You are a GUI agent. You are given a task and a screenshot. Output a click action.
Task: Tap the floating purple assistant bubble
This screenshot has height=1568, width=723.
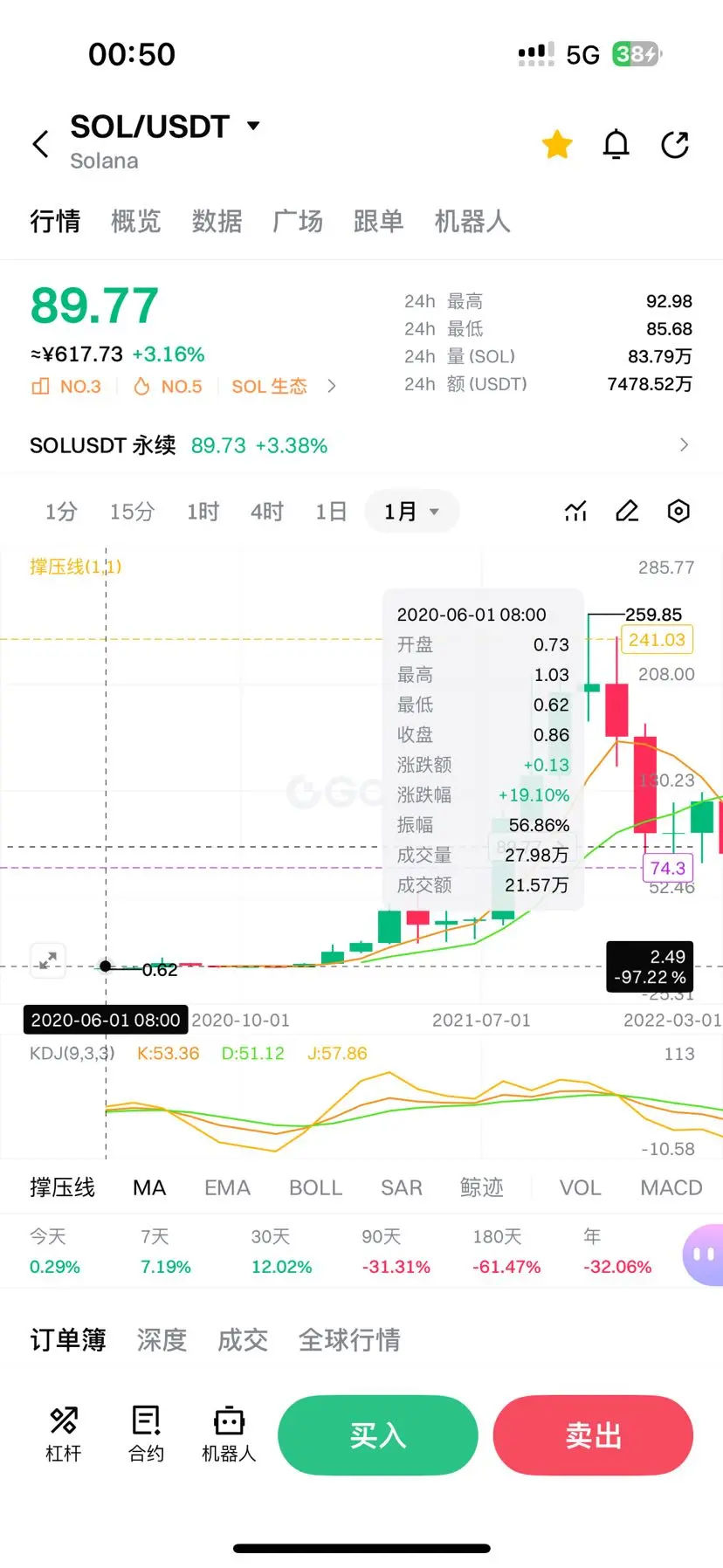[703, 1255]
